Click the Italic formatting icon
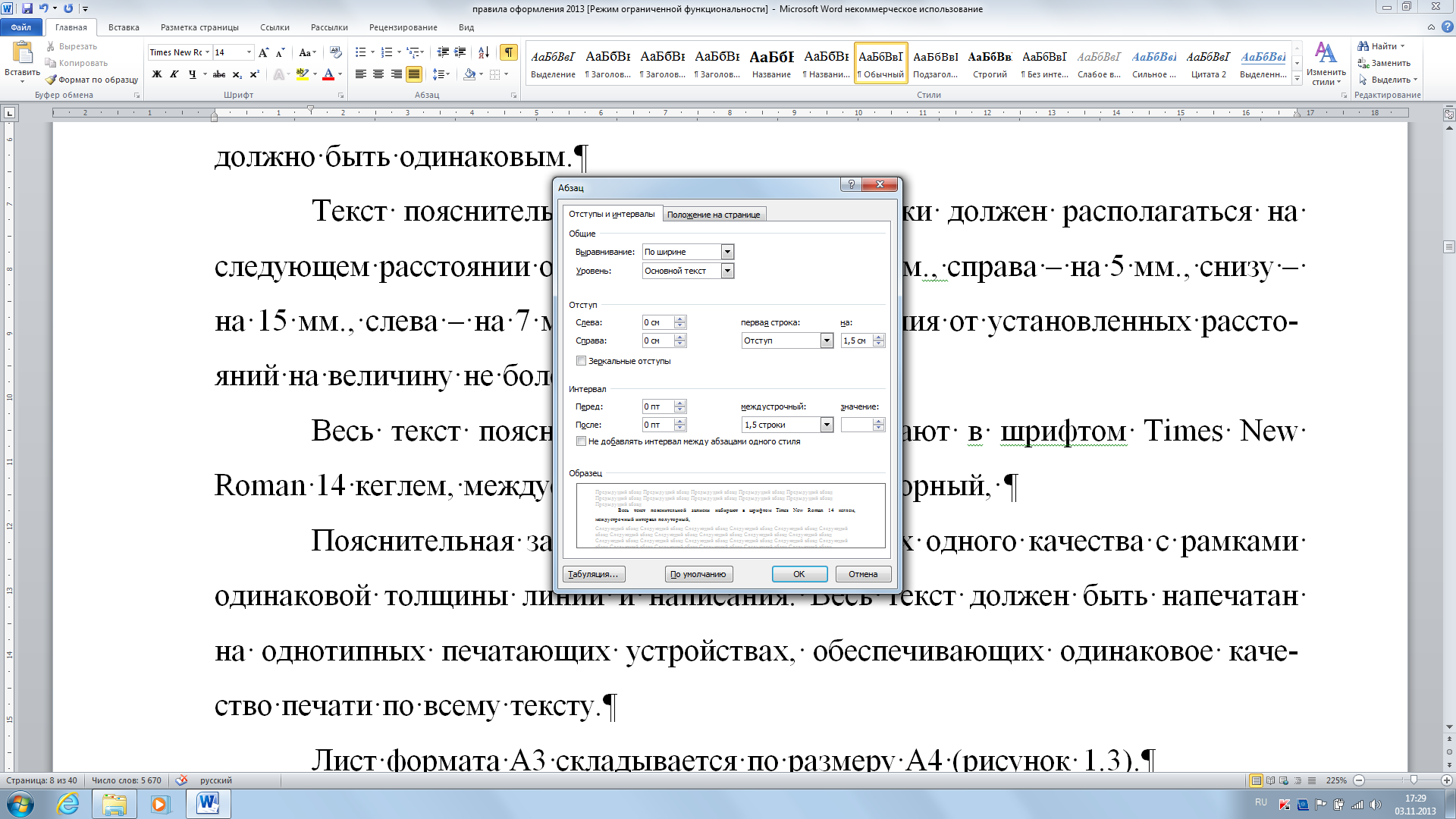1456x819 pixels. (x=174, y=74)
